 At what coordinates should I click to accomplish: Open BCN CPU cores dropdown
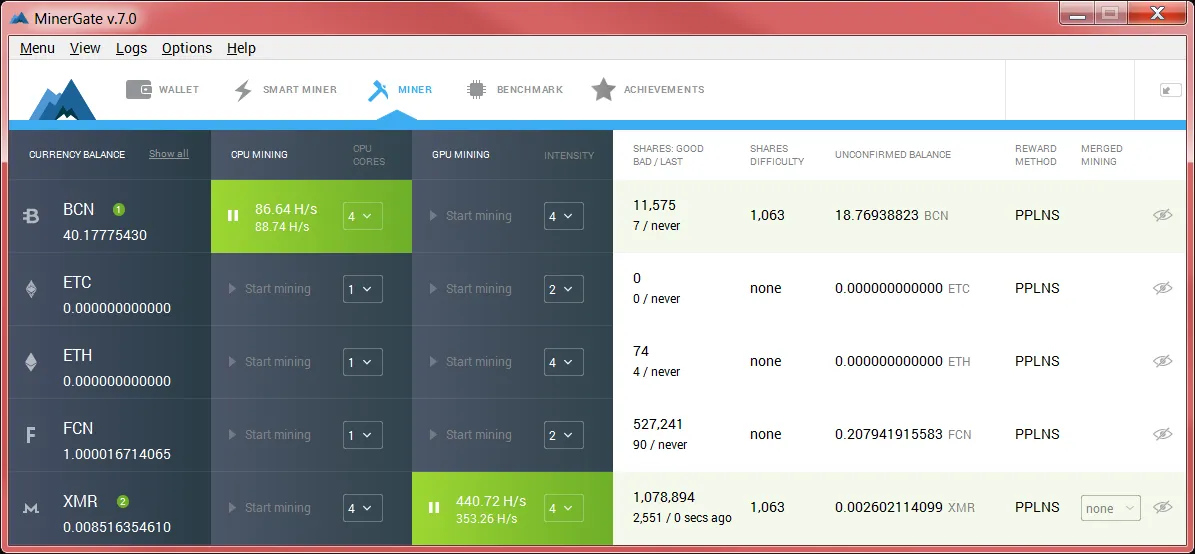pyautogui.click(x=363, y=216)
